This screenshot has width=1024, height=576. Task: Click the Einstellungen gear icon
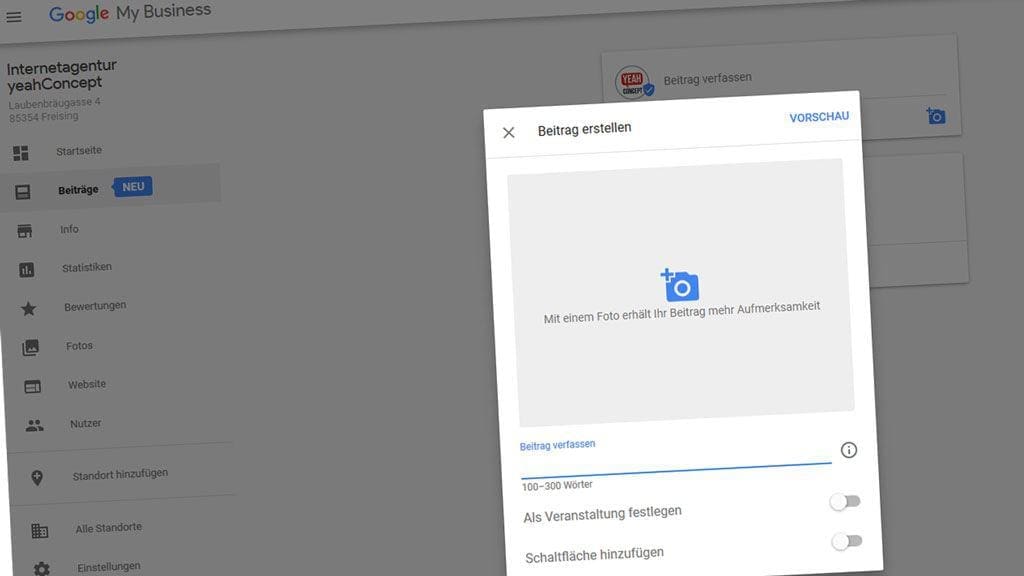42,569
